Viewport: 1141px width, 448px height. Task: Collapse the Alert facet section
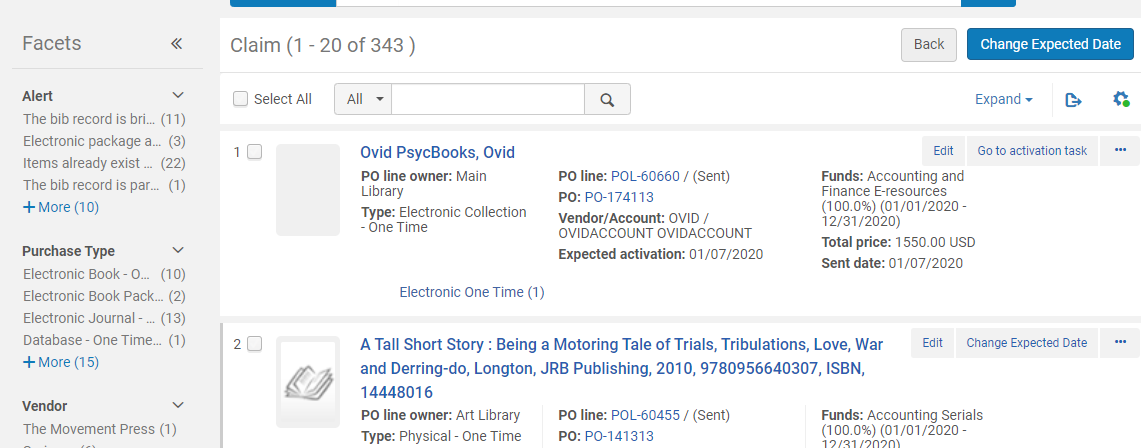coord(178,96)
